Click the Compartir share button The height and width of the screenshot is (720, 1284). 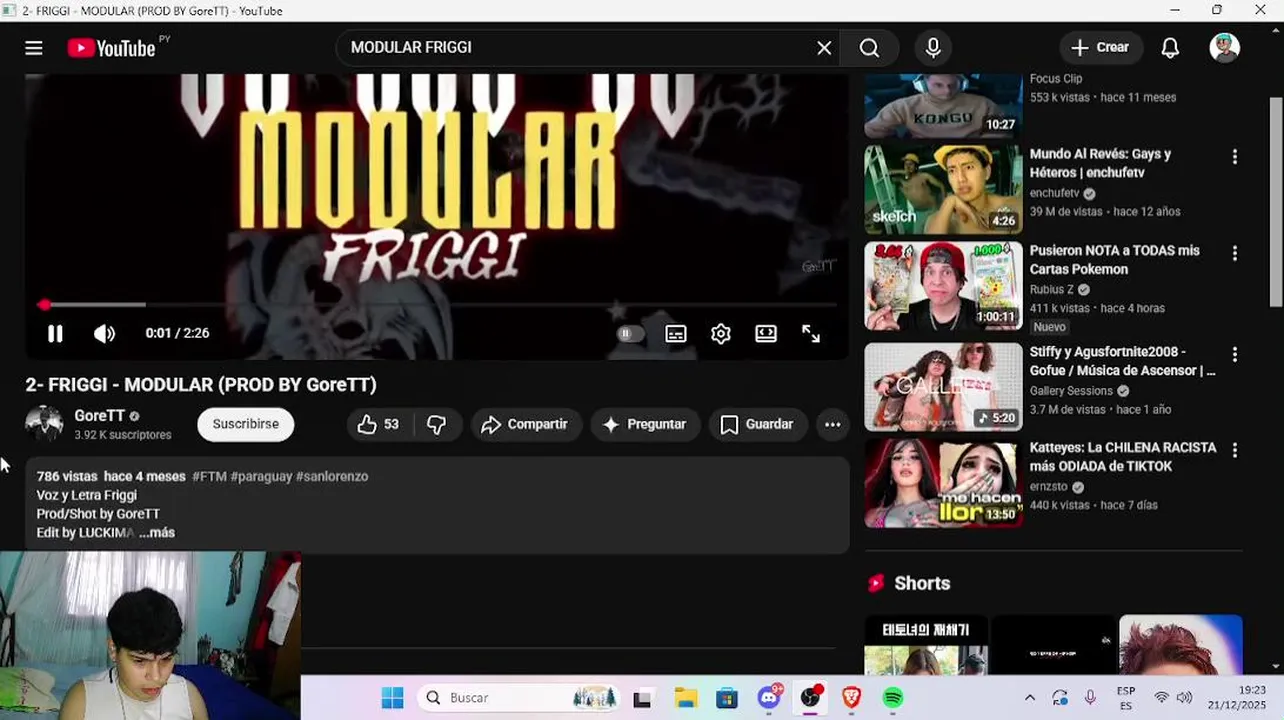[x=526, y=424]
